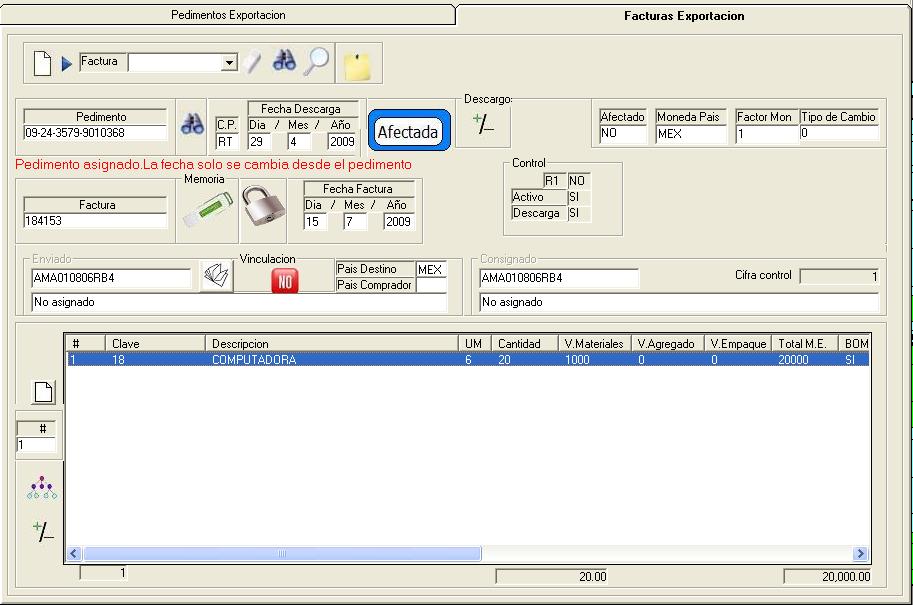Click the Fecha Factura Año field
Image resolution: width=913 pixels, height=605 pixels.
(399, 221)
